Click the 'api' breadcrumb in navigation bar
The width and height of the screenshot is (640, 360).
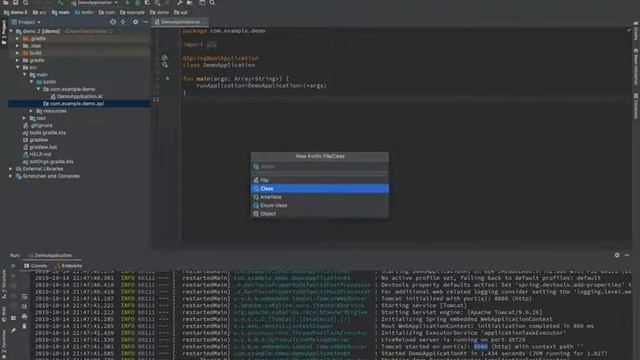(x=181, y=12)
